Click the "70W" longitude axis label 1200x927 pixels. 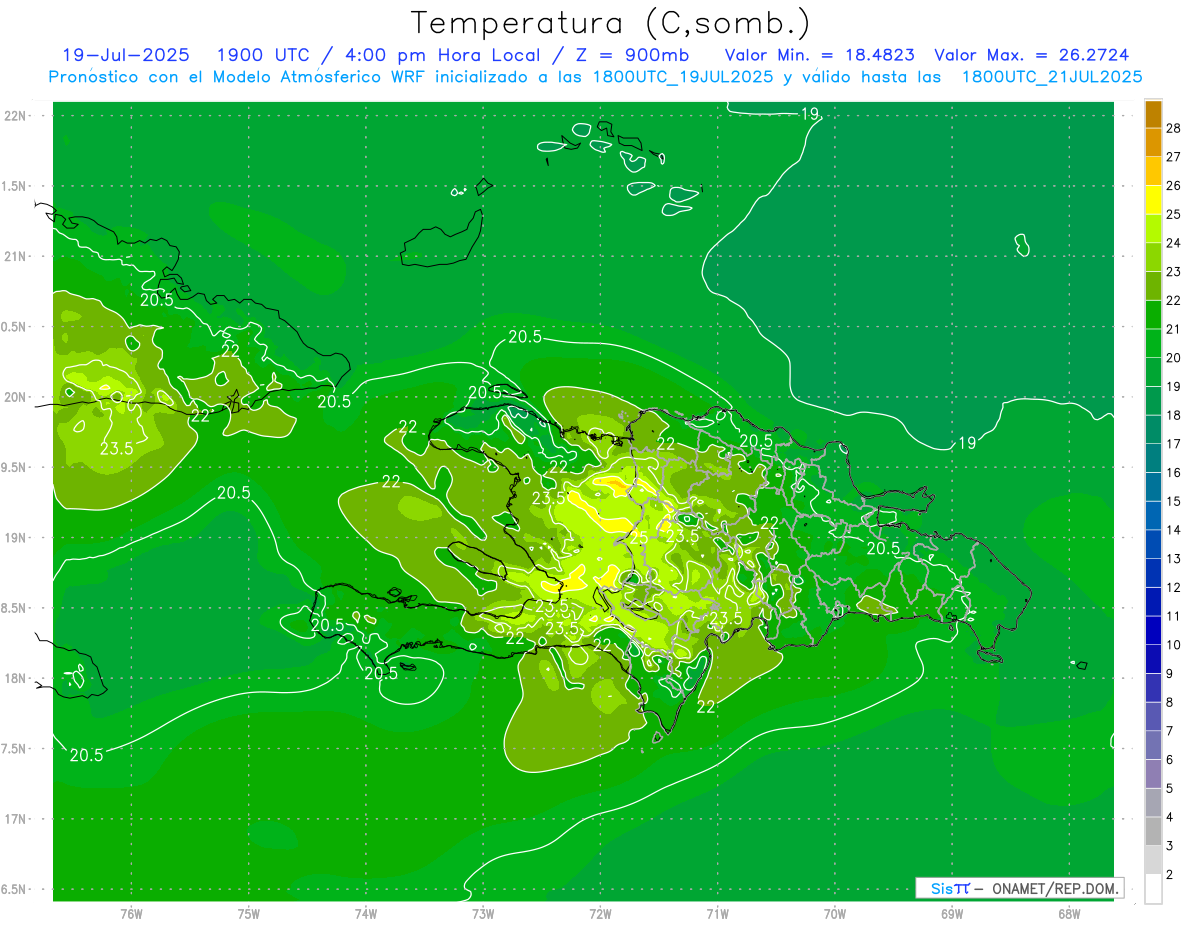tap(834, 914)
